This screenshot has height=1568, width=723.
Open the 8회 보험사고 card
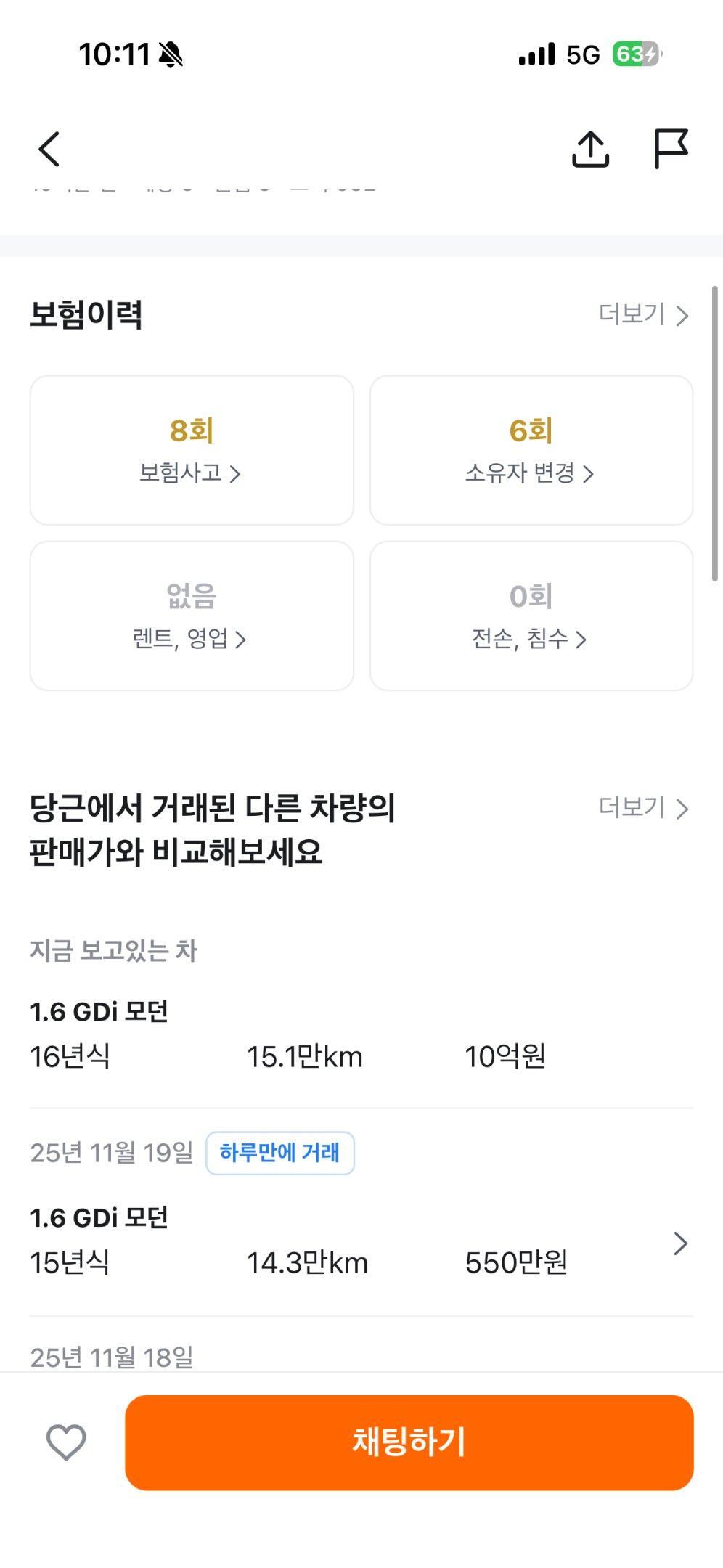click(x=192, y=450)
